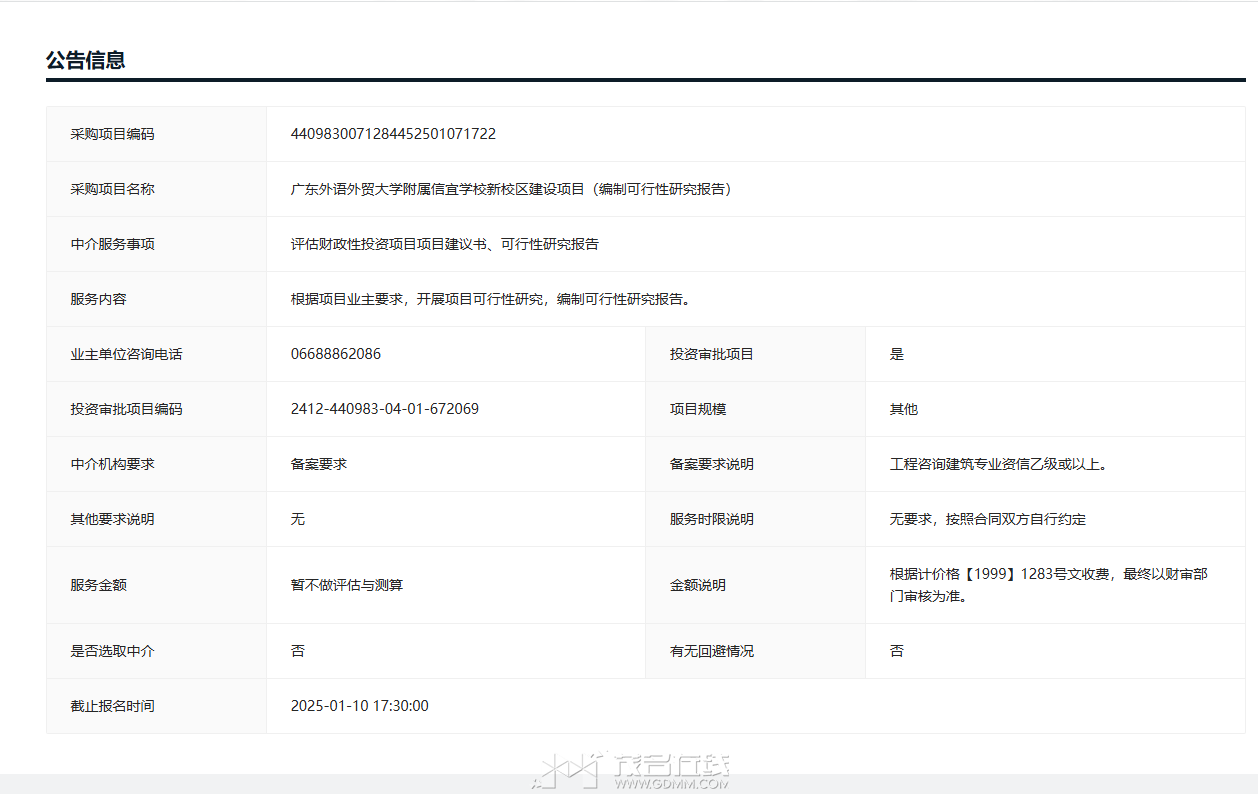1258x794 pixels.
Task: Click the 服务内容 description text
Action: pos(490,299)
